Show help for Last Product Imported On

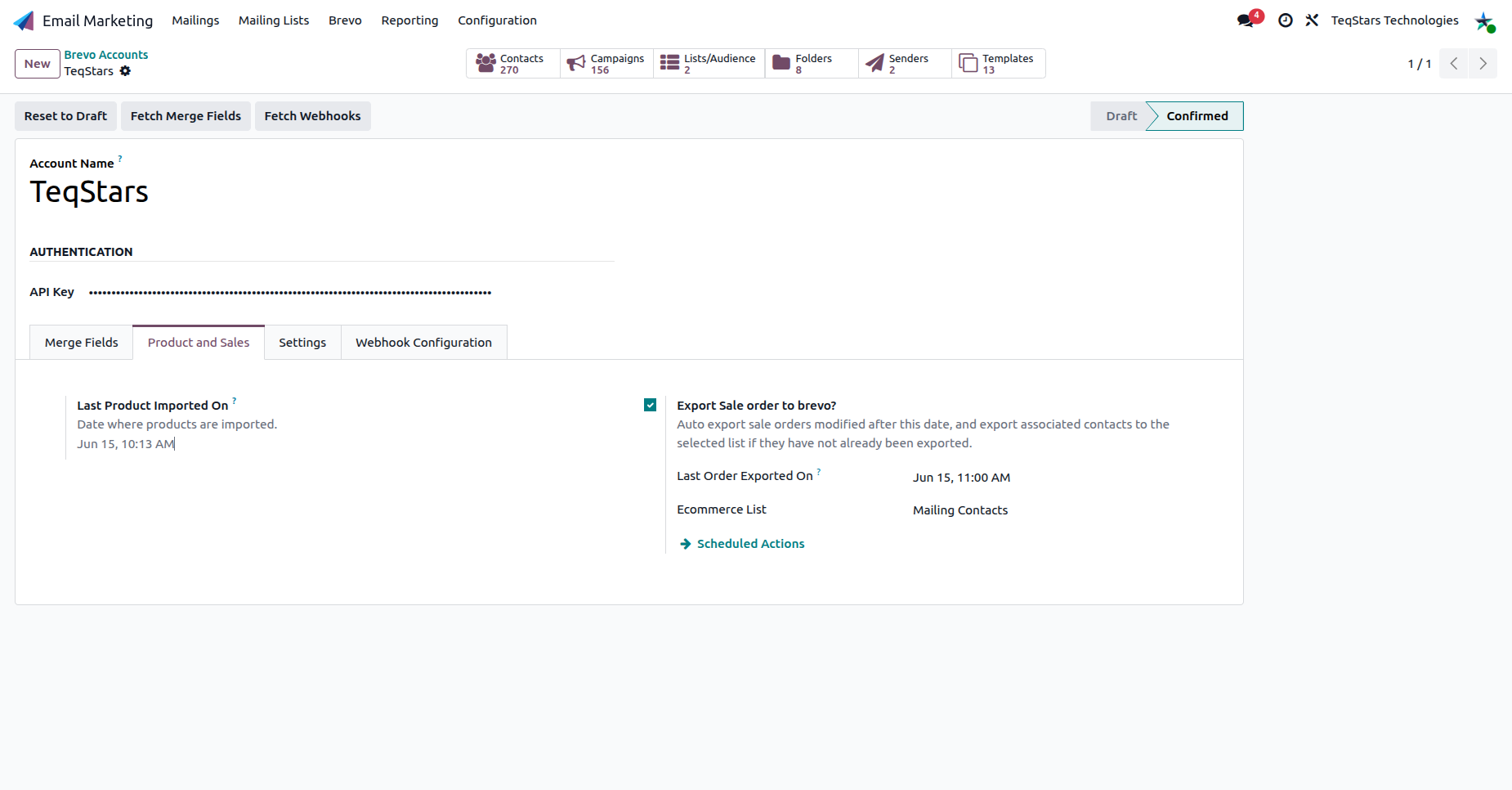click(235, 401)
